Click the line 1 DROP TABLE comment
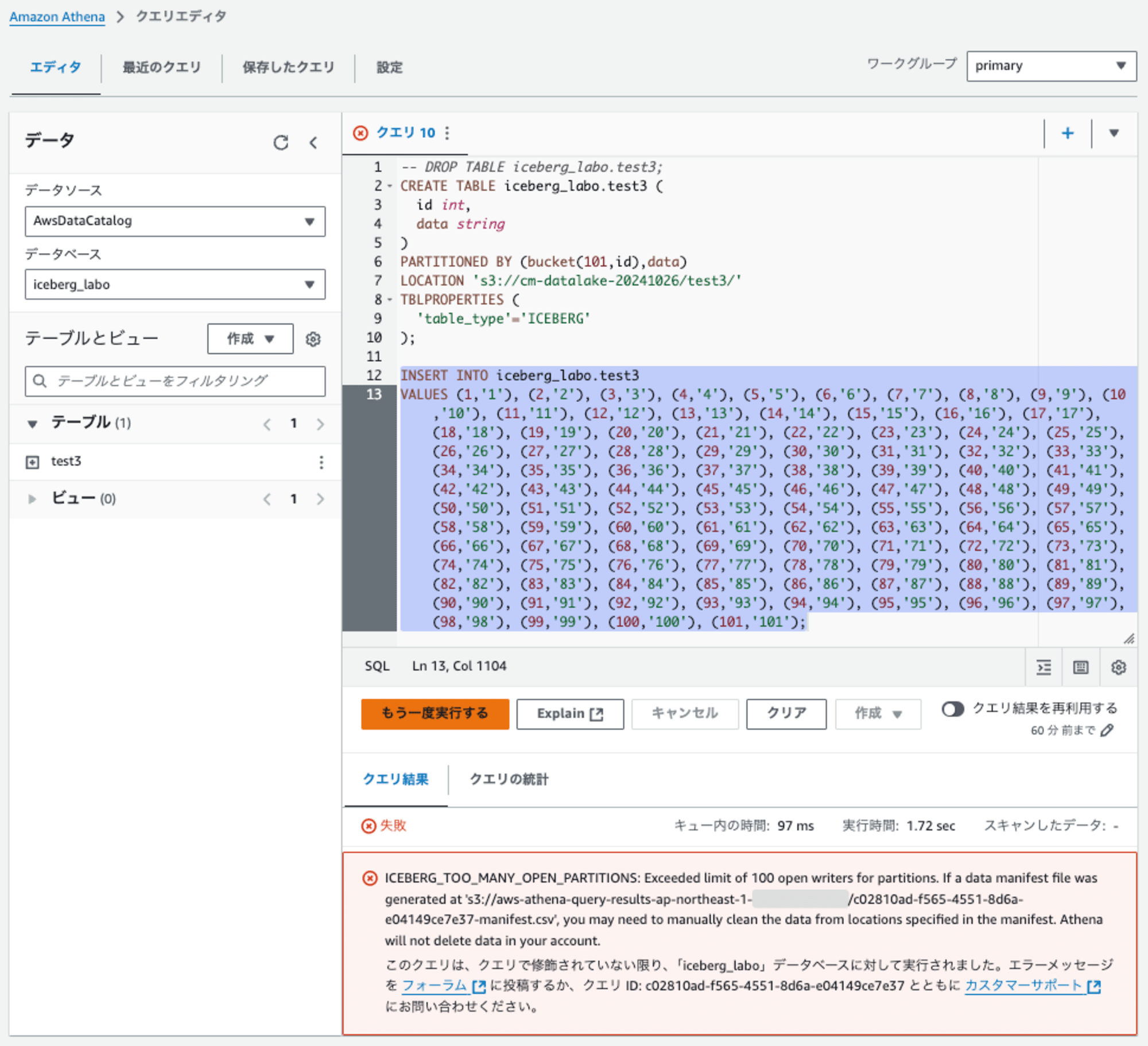 tap(532, 167)
